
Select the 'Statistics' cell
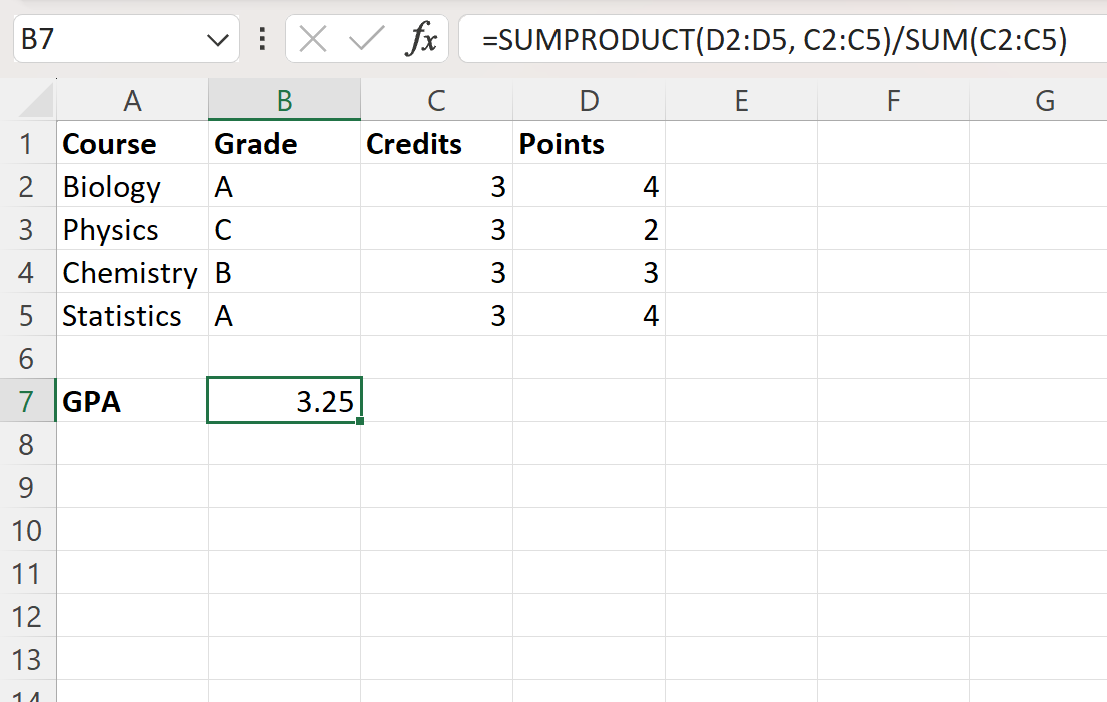132,316
